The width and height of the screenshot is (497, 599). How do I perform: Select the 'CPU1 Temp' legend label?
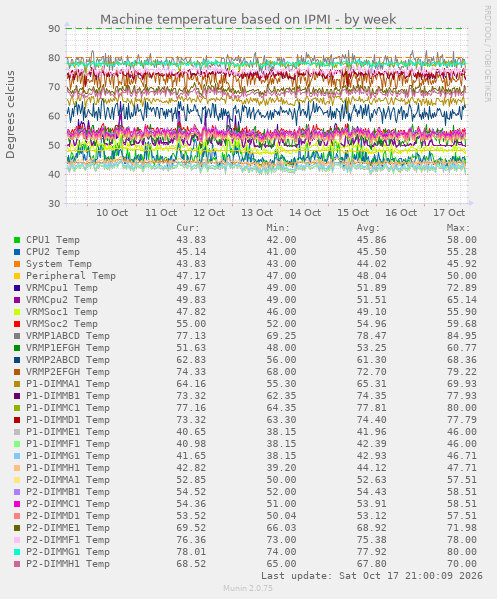[x=53, y=240]
